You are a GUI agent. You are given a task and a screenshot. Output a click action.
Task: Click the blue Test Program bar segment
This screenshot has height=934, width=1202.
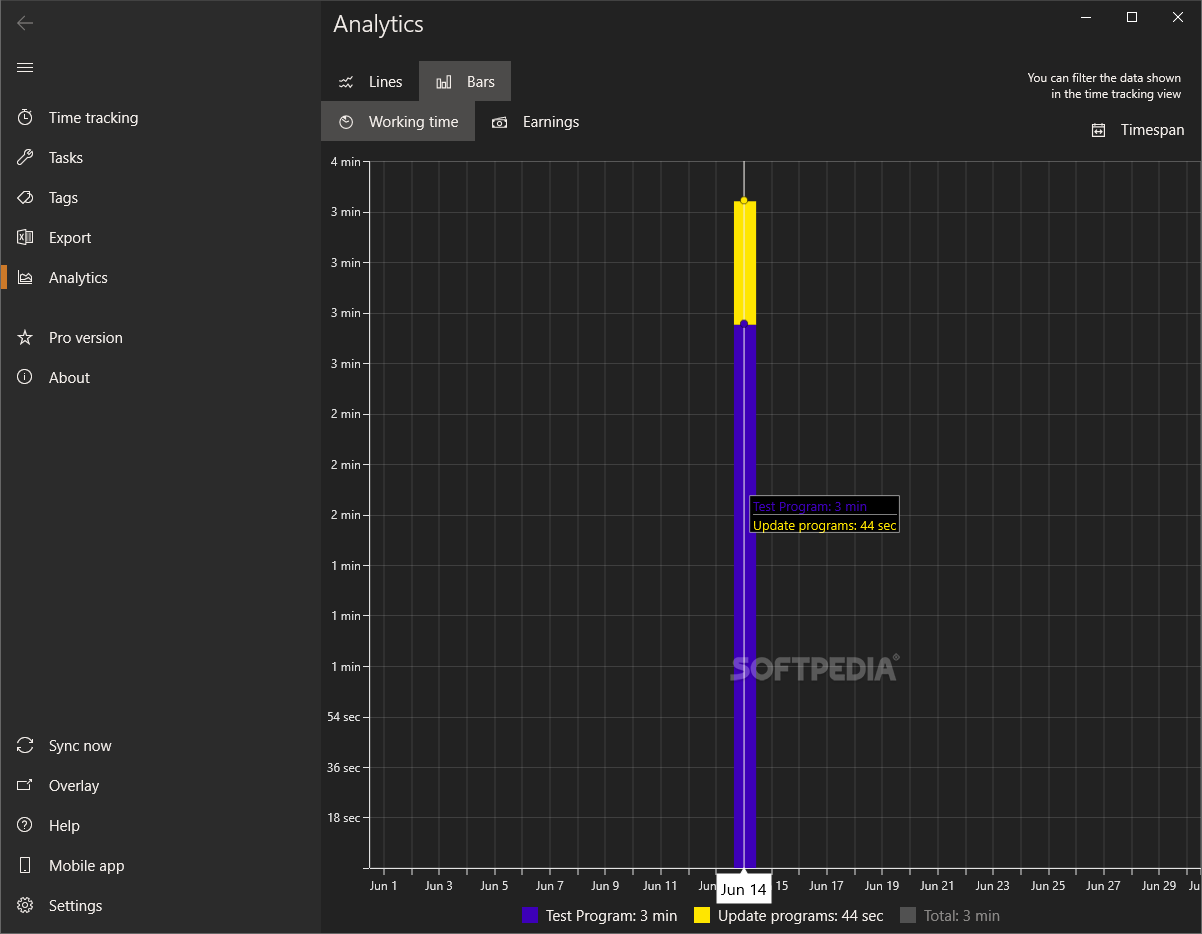tap(745, 596)
